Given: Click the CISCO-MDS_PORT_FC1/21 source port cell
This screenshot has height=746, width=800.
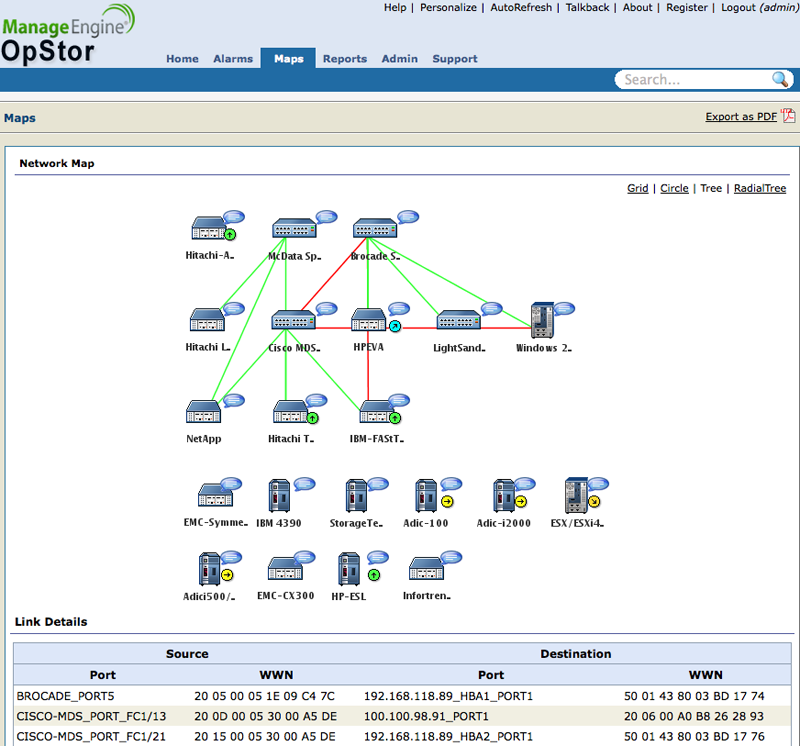Looking at the screenshot, I should click(91, 737).
